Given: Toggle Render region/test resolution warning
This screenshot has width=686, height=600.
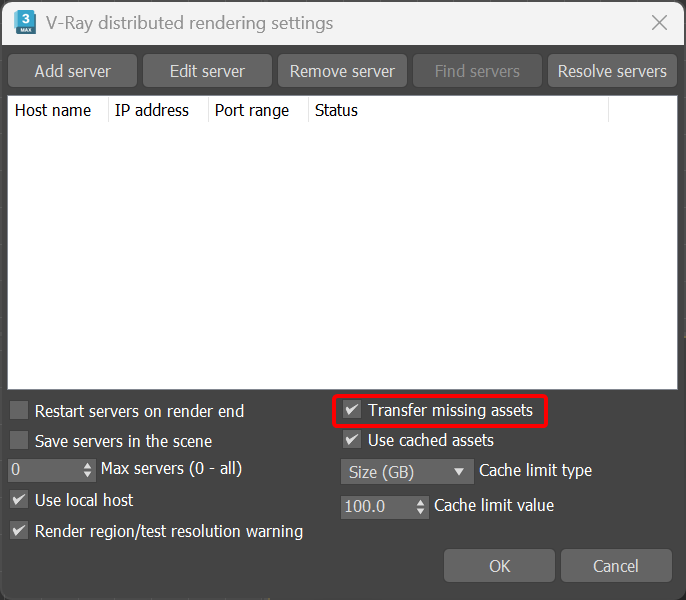Looking at the screenshot, I should pos(19,530).
